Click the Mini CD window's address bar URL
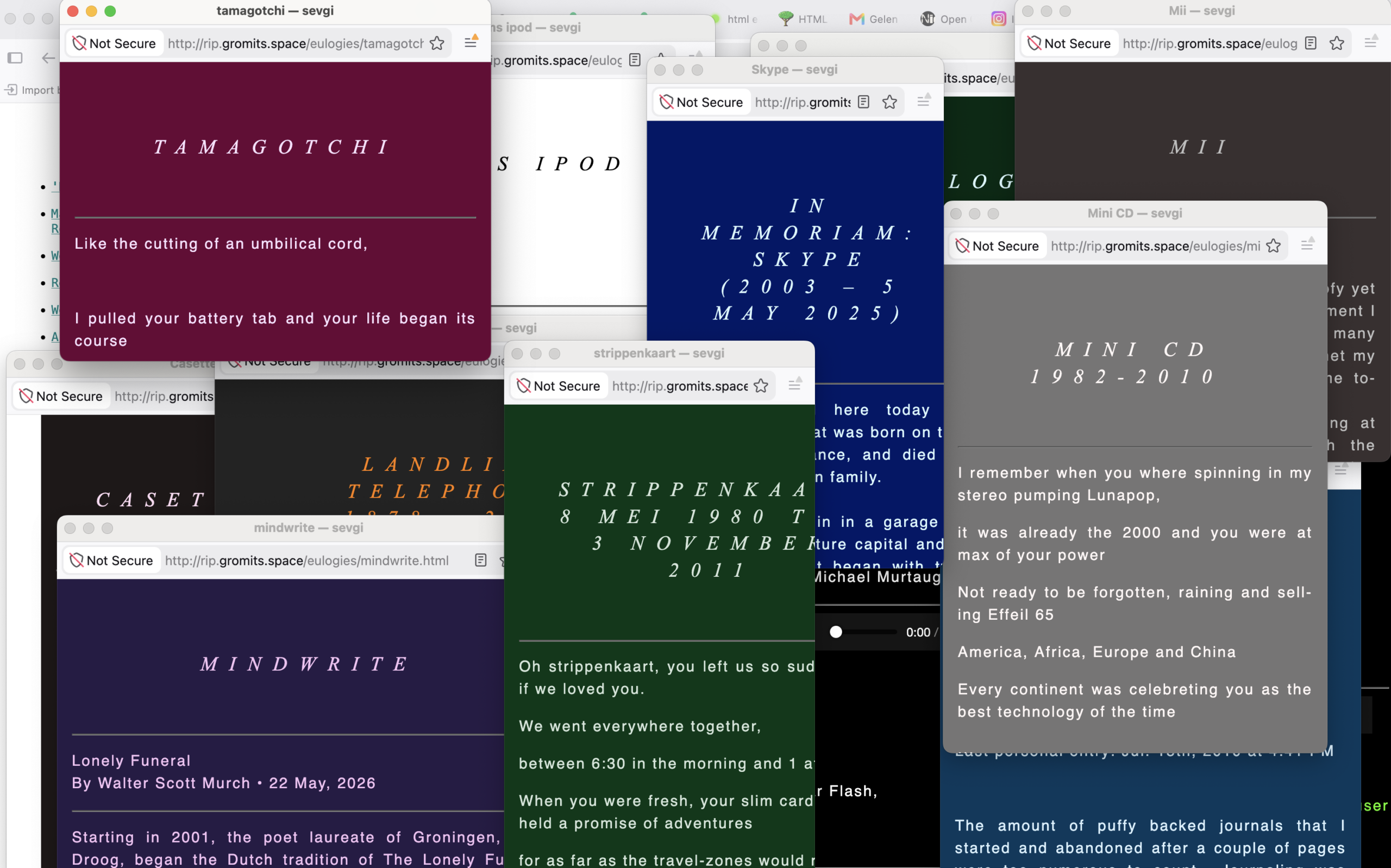Viewport: 1391px width, 868px height. (x=1155, y=246)
